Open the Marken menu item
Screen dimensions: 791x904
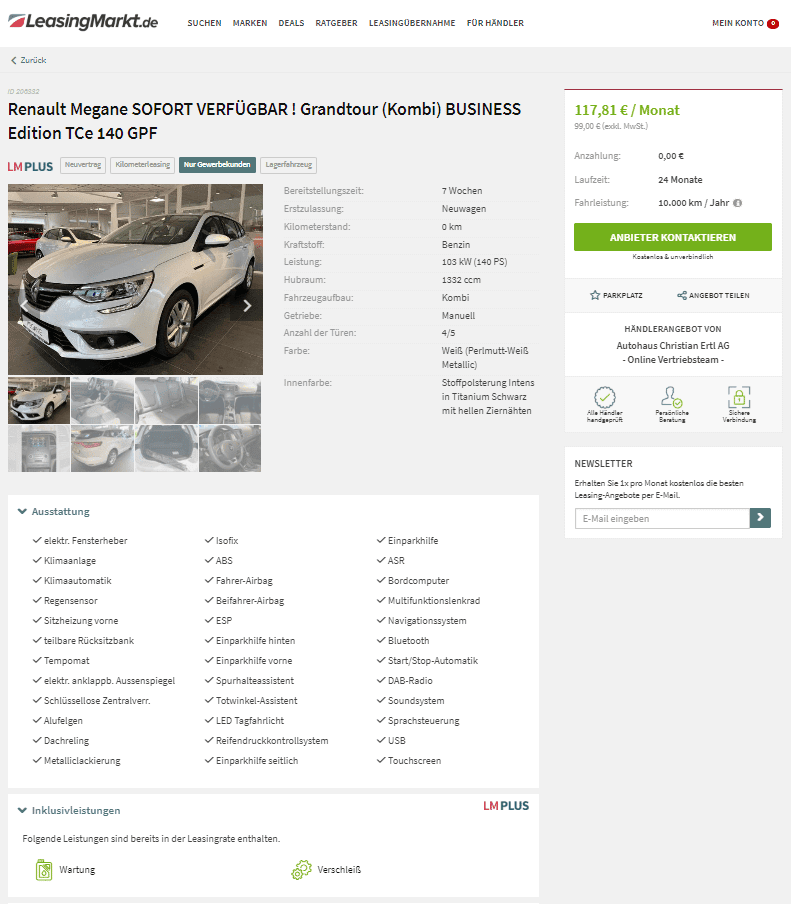pos(250,23)
